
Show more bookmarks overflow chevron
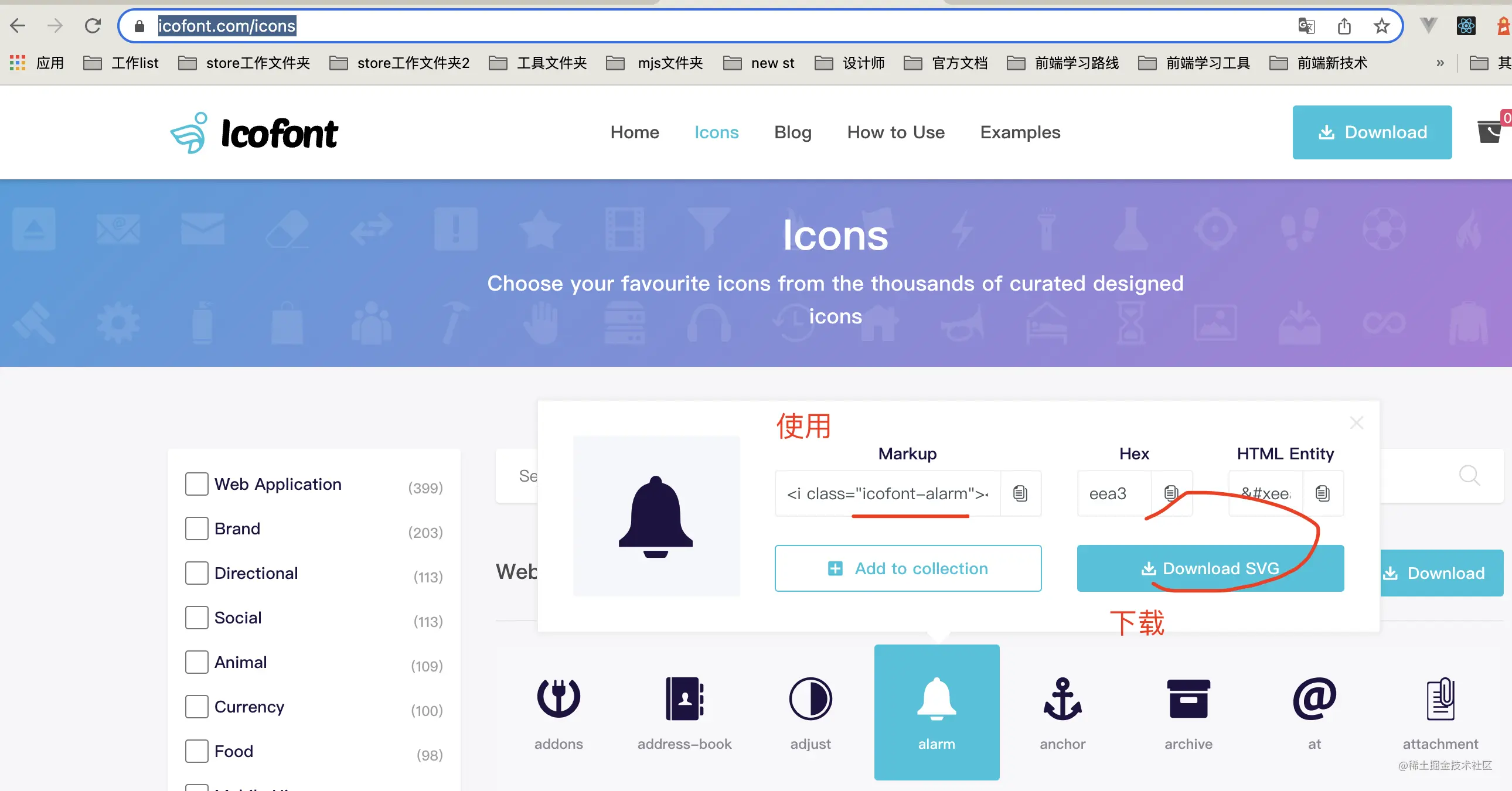click(x=1440, y=63)
